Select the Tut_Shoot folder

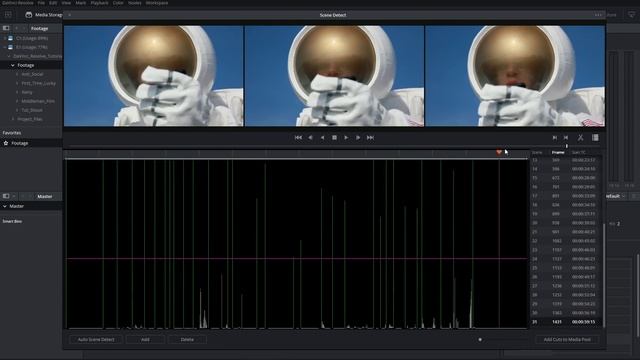click(32, 110)
